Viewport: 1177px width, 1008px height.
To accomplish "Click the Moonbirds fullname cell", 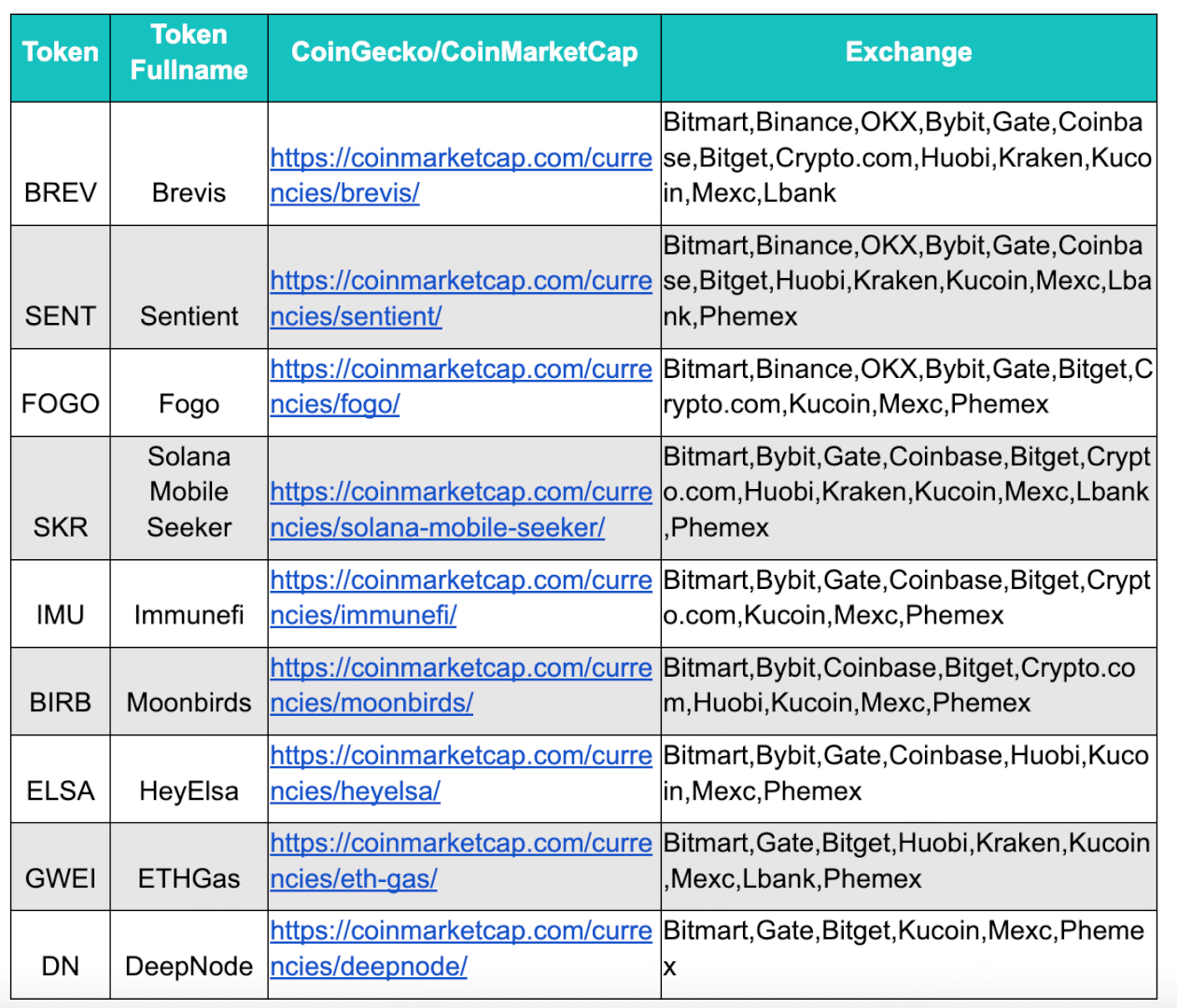I will 189,703.
